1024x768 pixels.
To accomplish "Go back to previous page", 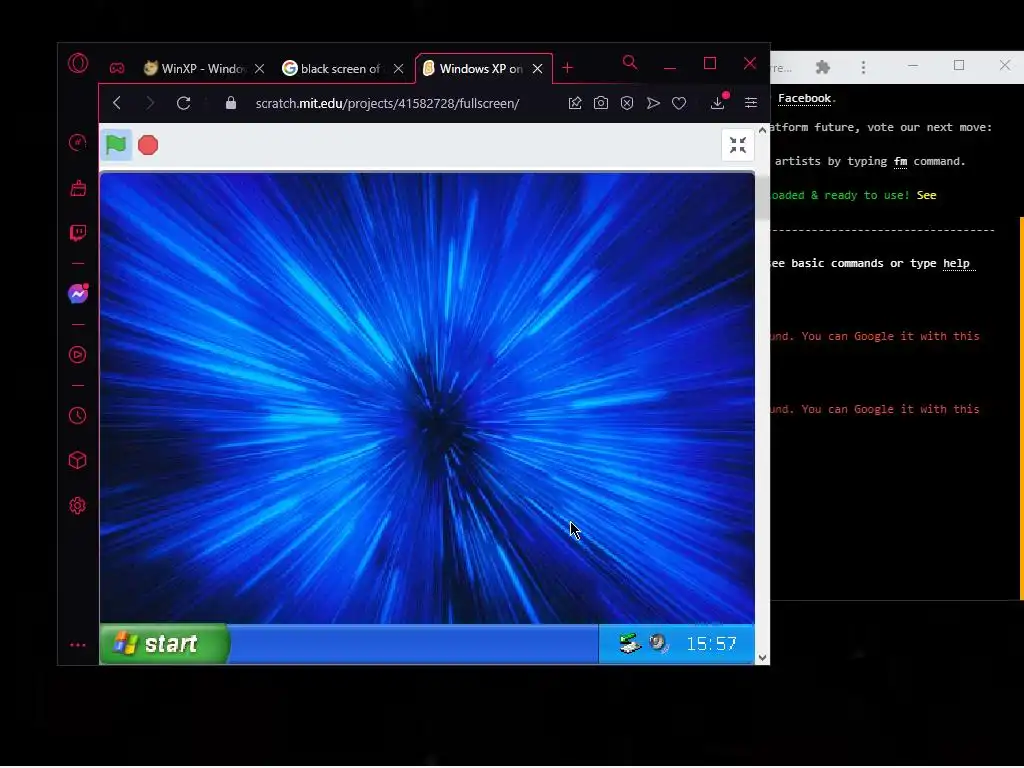I will [x=117, y=103].
